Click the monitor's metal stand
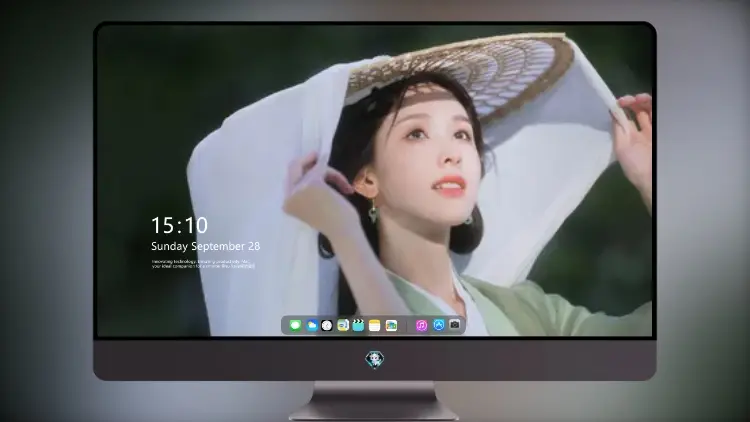 (374, 401)
